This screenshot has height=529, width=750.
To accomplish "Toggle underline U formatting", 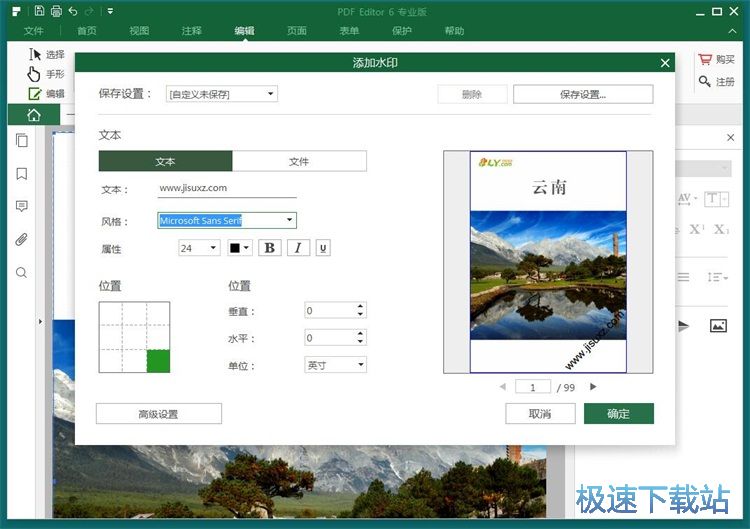I will pos(323,248).
